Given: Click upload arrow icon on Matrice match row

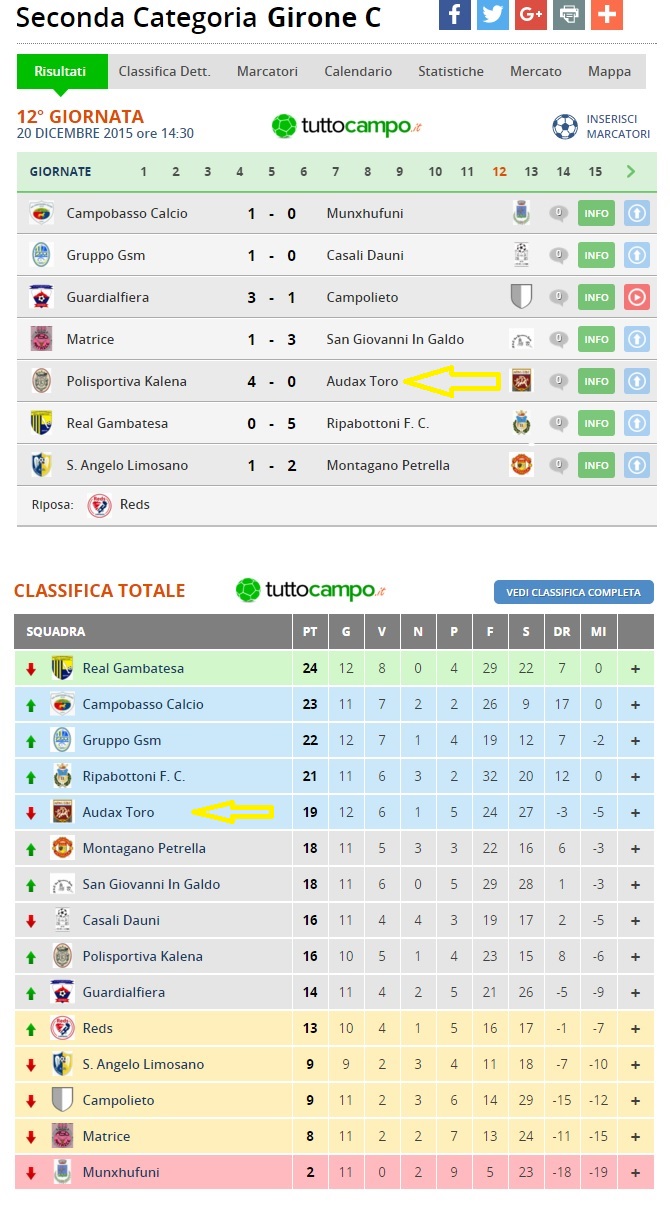Looking at the screenshot, I should 636,339.
